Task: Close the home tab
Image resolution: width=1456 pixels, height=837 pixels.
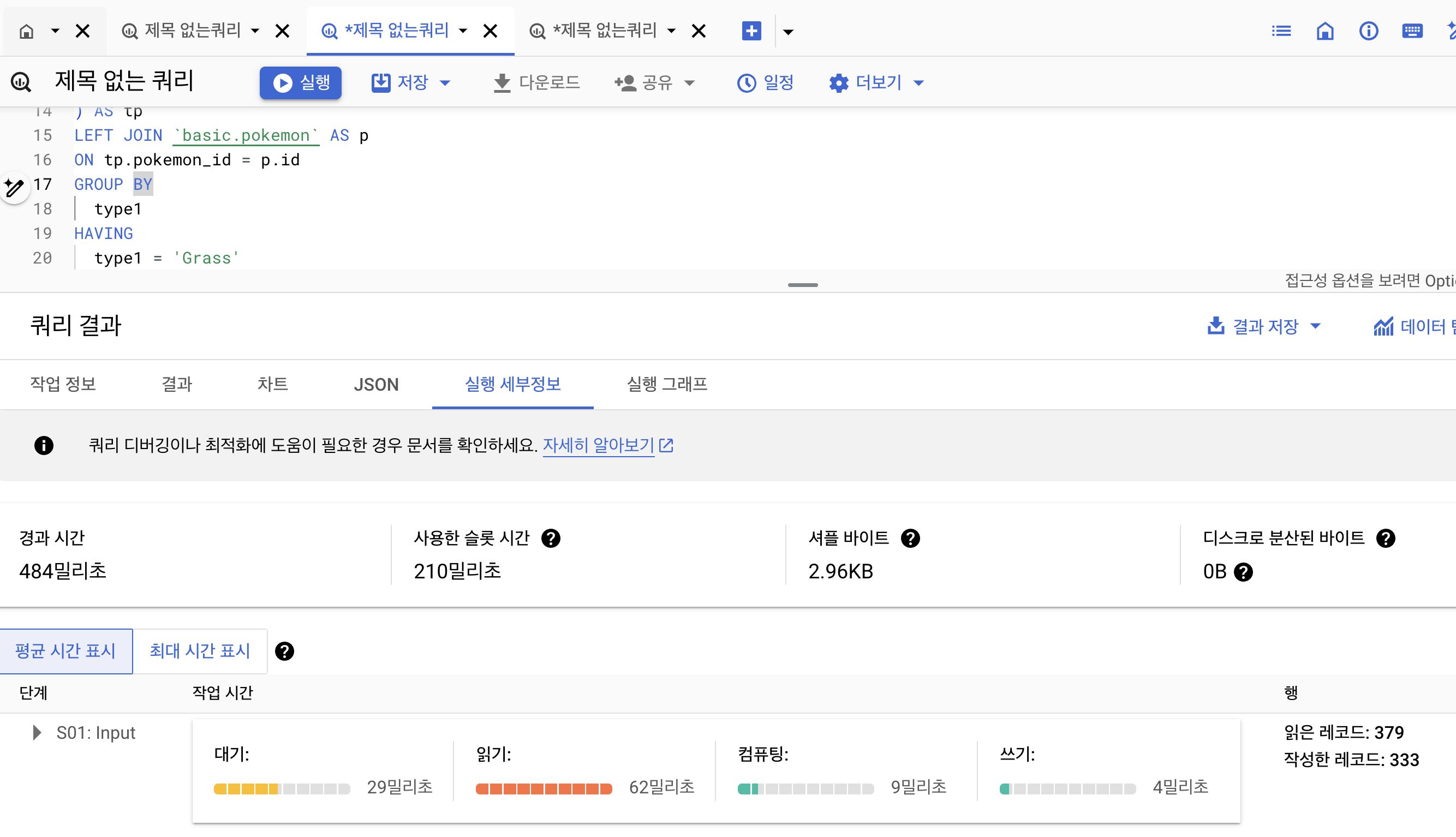Action: click(83, 31)
